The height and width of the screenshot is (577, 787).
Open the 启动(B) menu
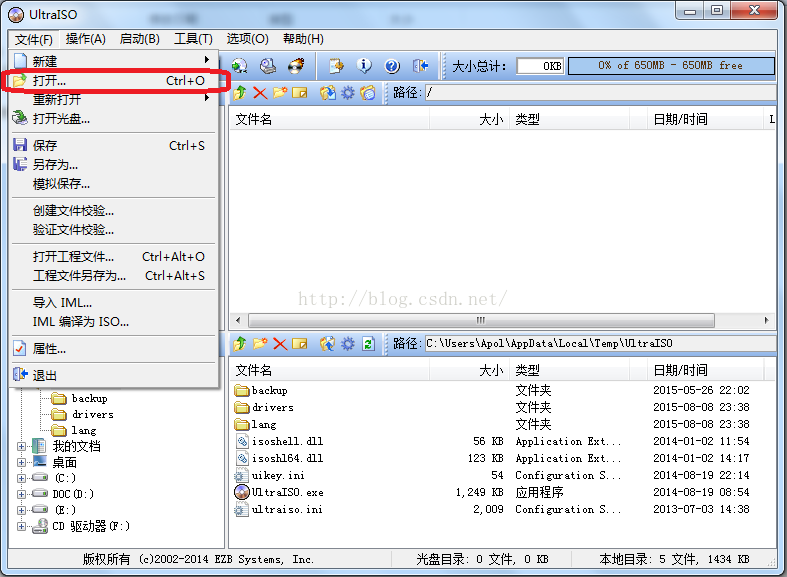click(x=140, y=39)
